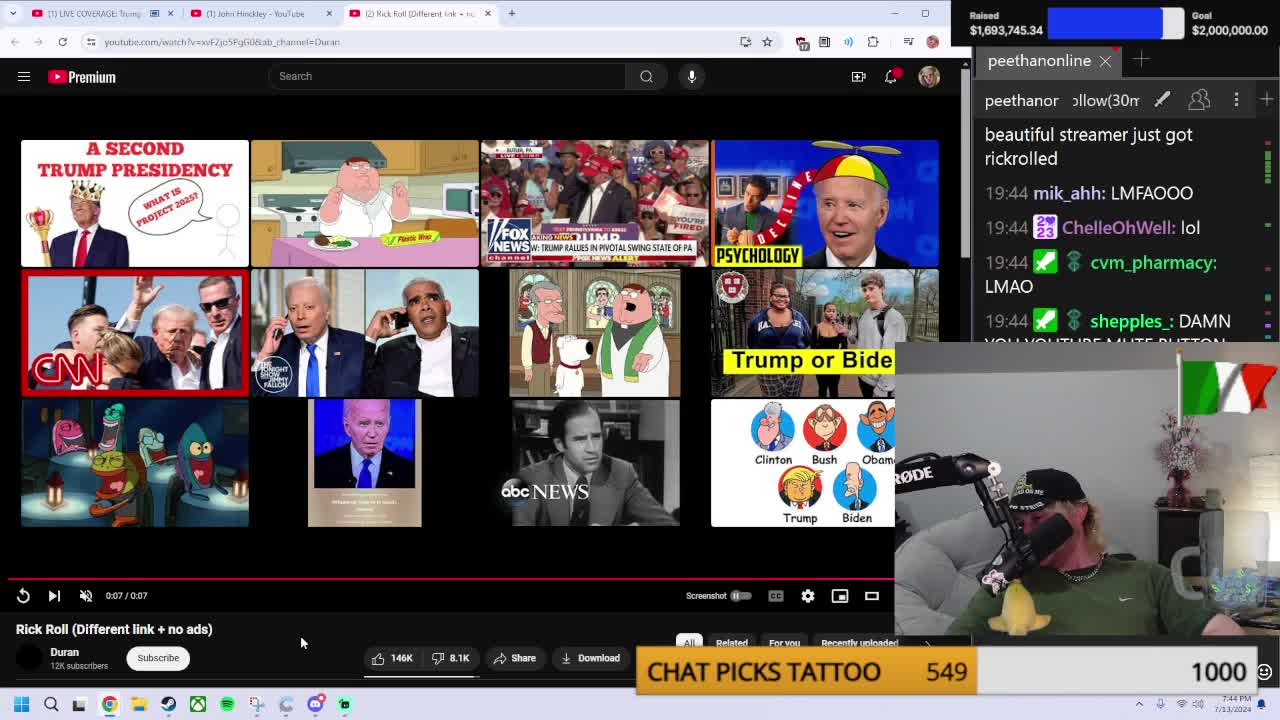
Task: Subscribe to the Duran channel
Action: click(x=158, y=658)
